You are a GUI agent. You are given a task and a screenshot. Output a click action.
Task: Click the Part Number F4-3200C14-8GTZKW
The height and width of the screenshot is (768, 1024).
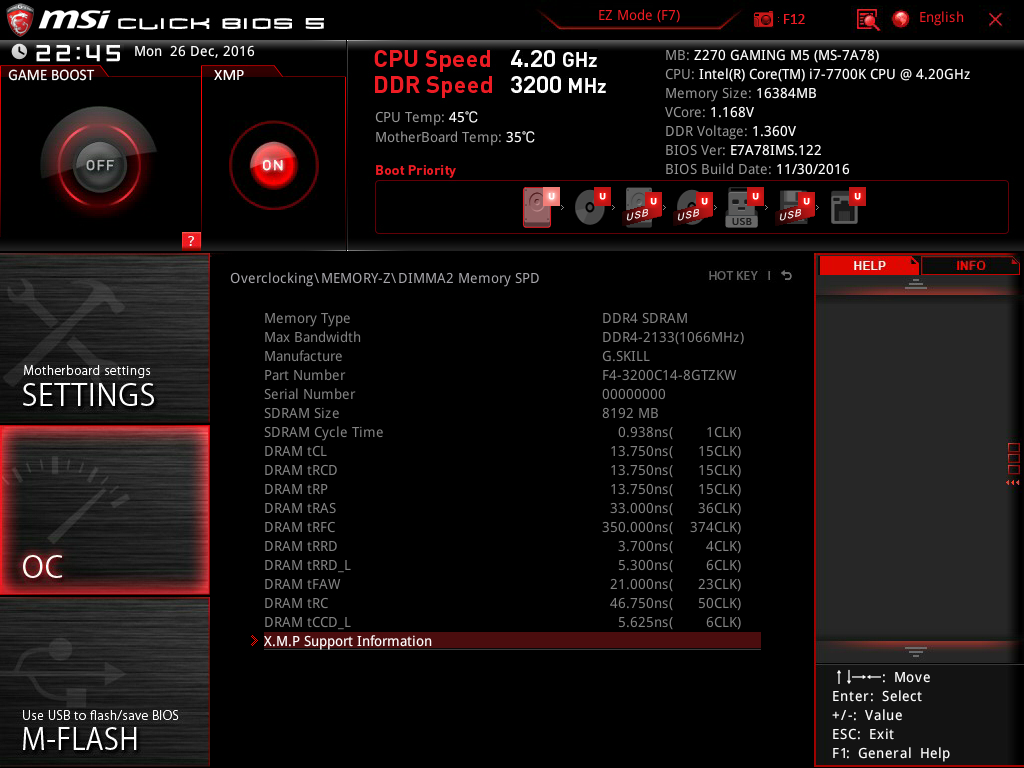point(669,375)
